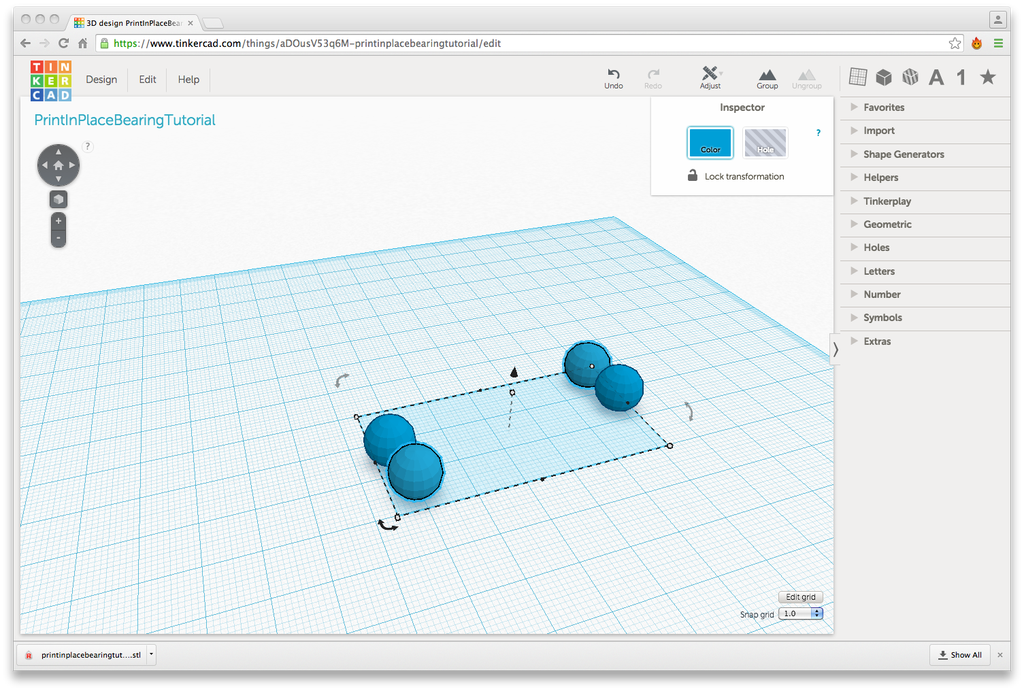This screenshot has width=1024, height=691.
Task: Click the star favorites icon
Action: (x=988, y=77)
